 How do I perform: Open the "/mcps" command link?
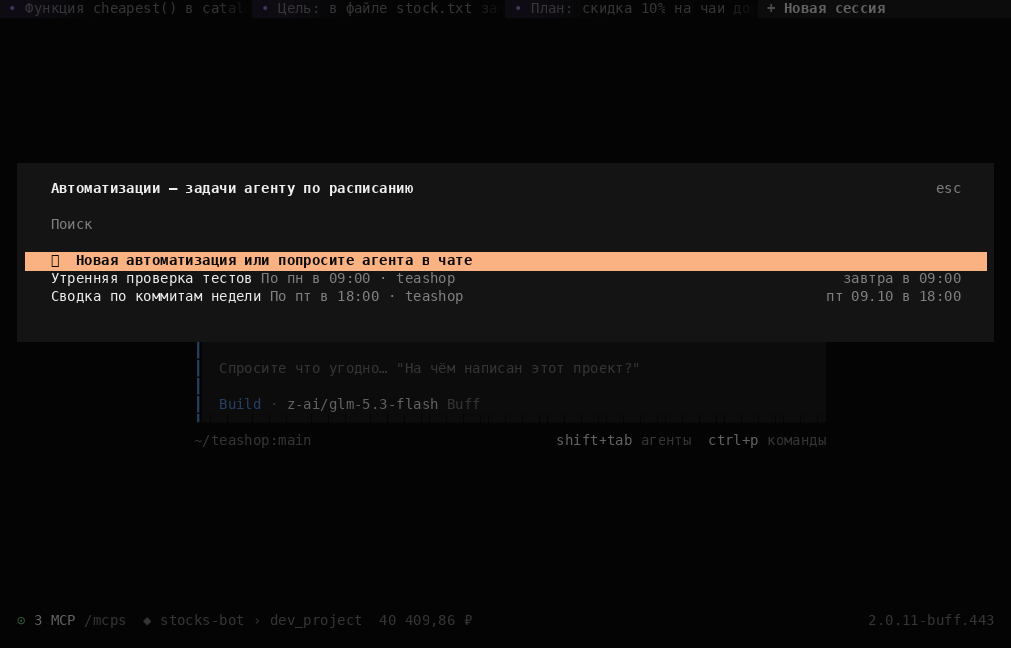pyautogui.click(x=105, y=620)
